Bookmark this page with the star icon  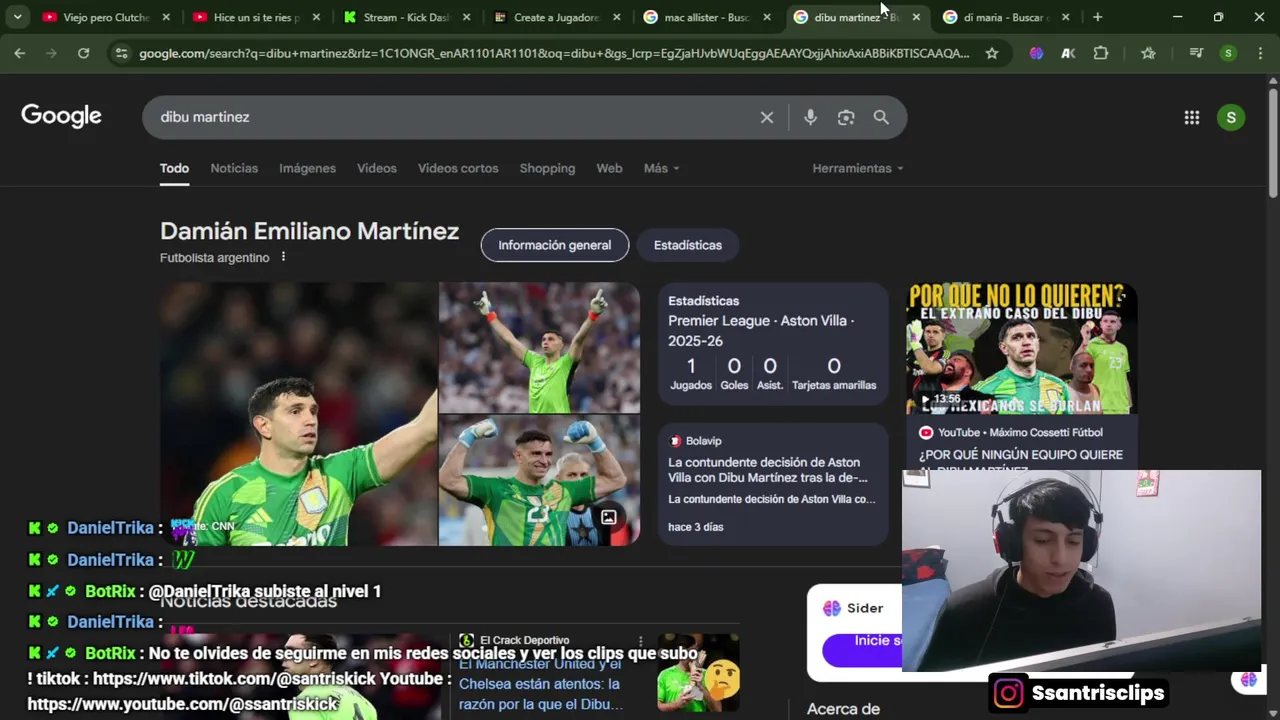pyautogui.click(x=991, y=53)
